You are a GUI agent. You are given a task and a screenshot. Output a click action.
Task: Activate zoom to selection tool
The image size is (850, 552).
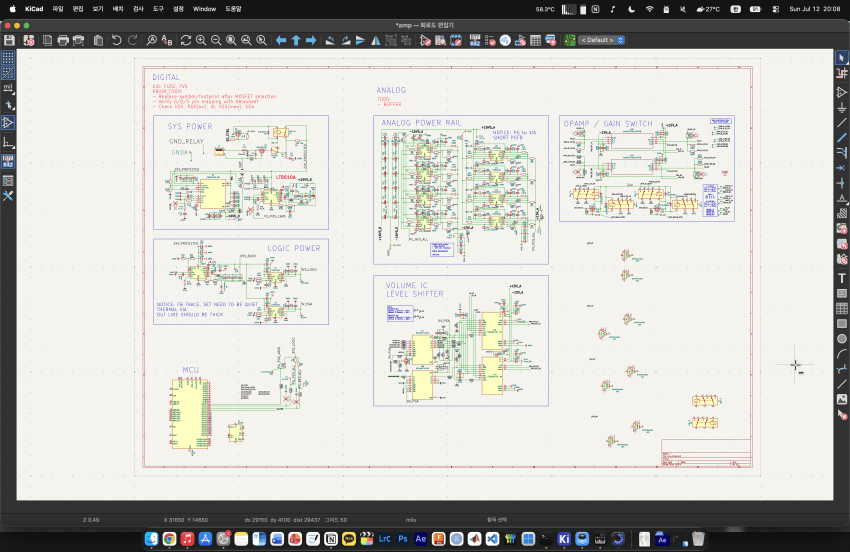click(261, 40)
